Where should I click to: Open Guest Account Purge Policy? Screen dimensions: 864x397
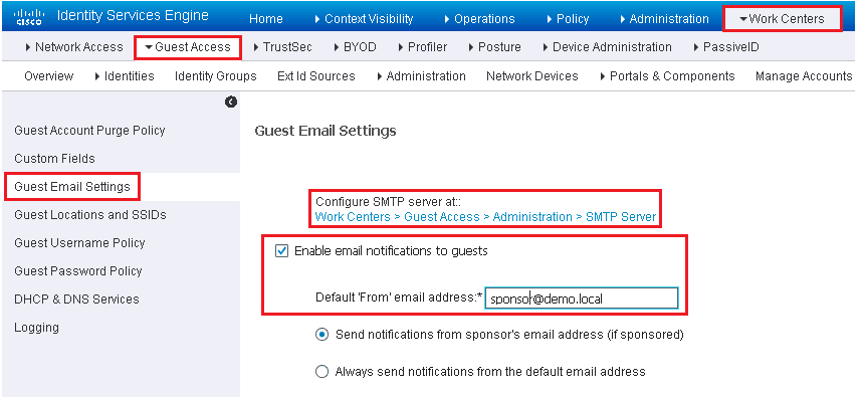click(x=90, y=131)
